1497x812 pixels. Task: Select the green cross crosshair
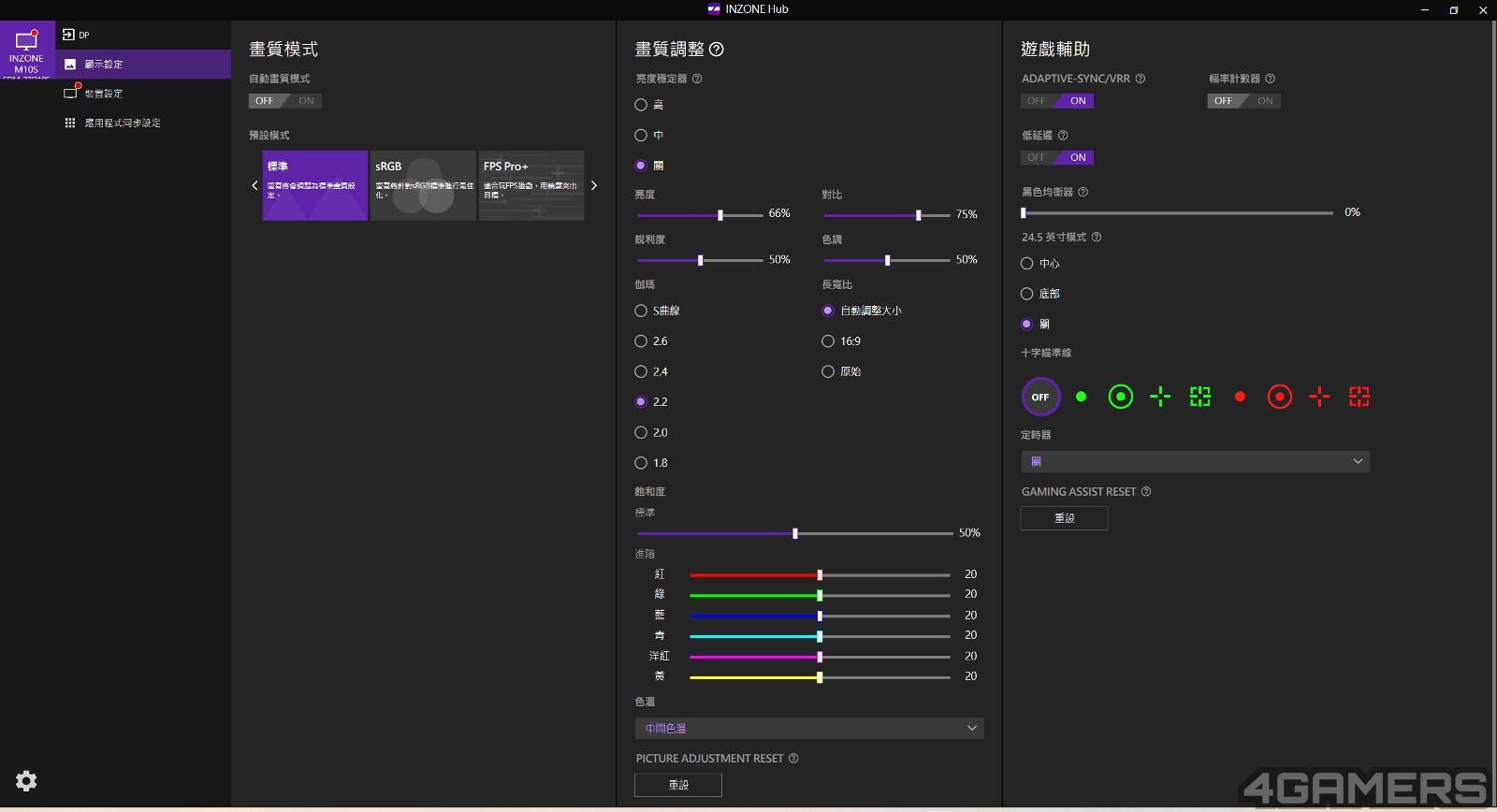1160,397
